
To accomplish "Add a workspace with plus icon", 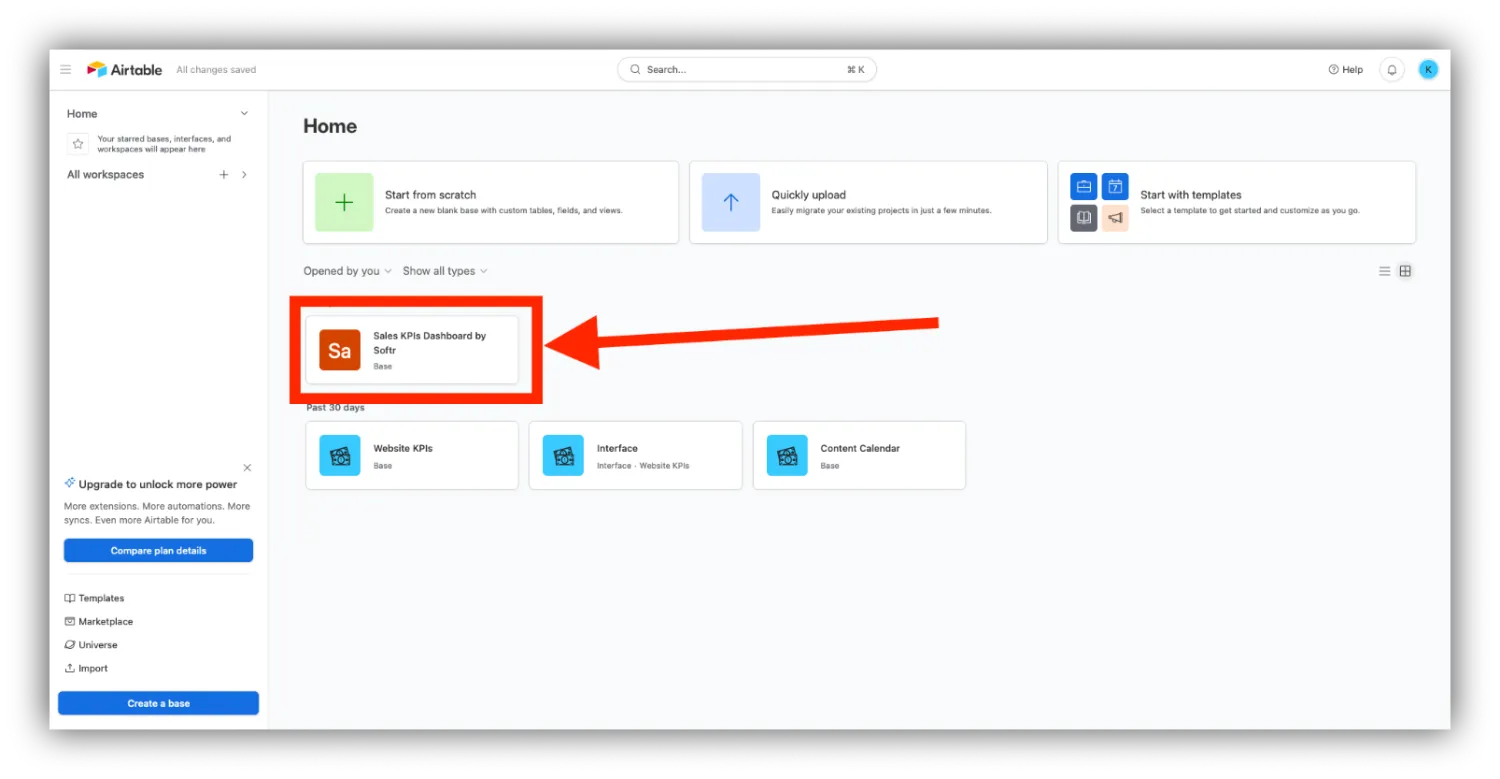I will 224,175.
